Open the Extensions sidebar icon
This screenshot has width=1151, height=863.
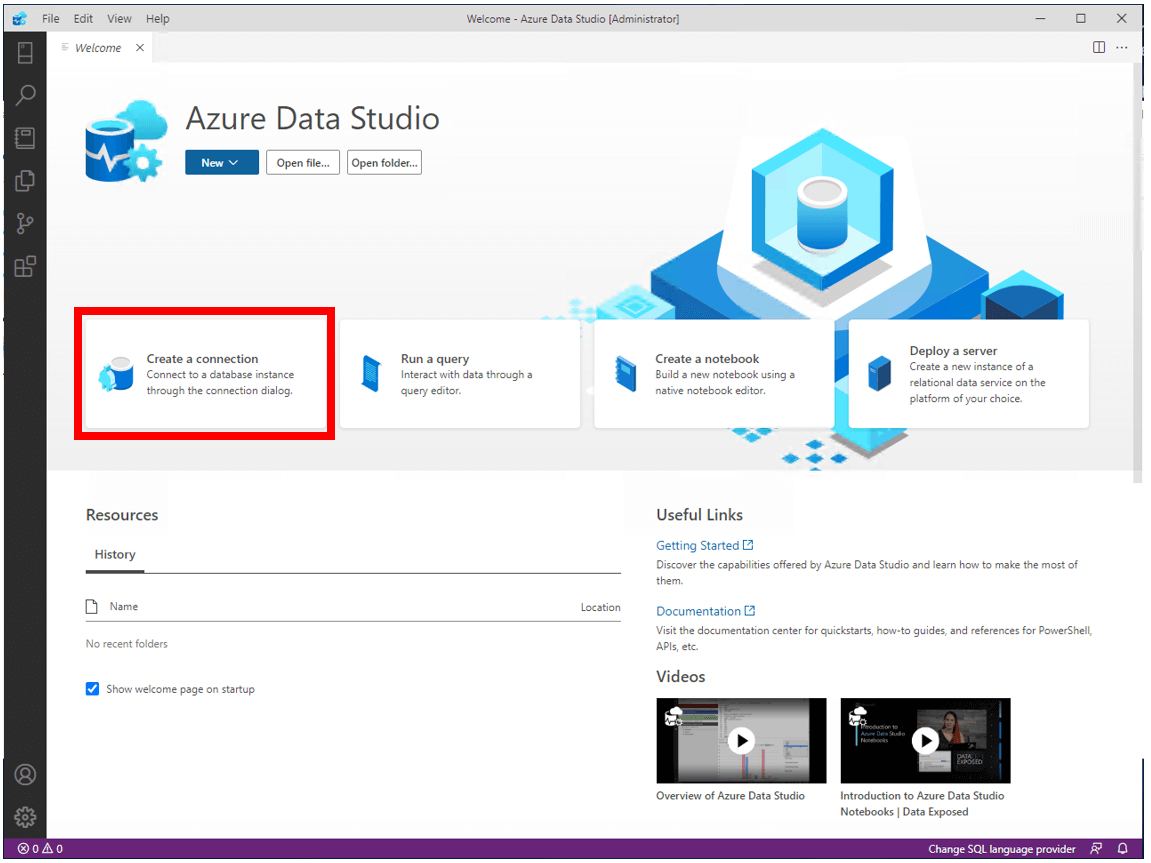(25, 266)
